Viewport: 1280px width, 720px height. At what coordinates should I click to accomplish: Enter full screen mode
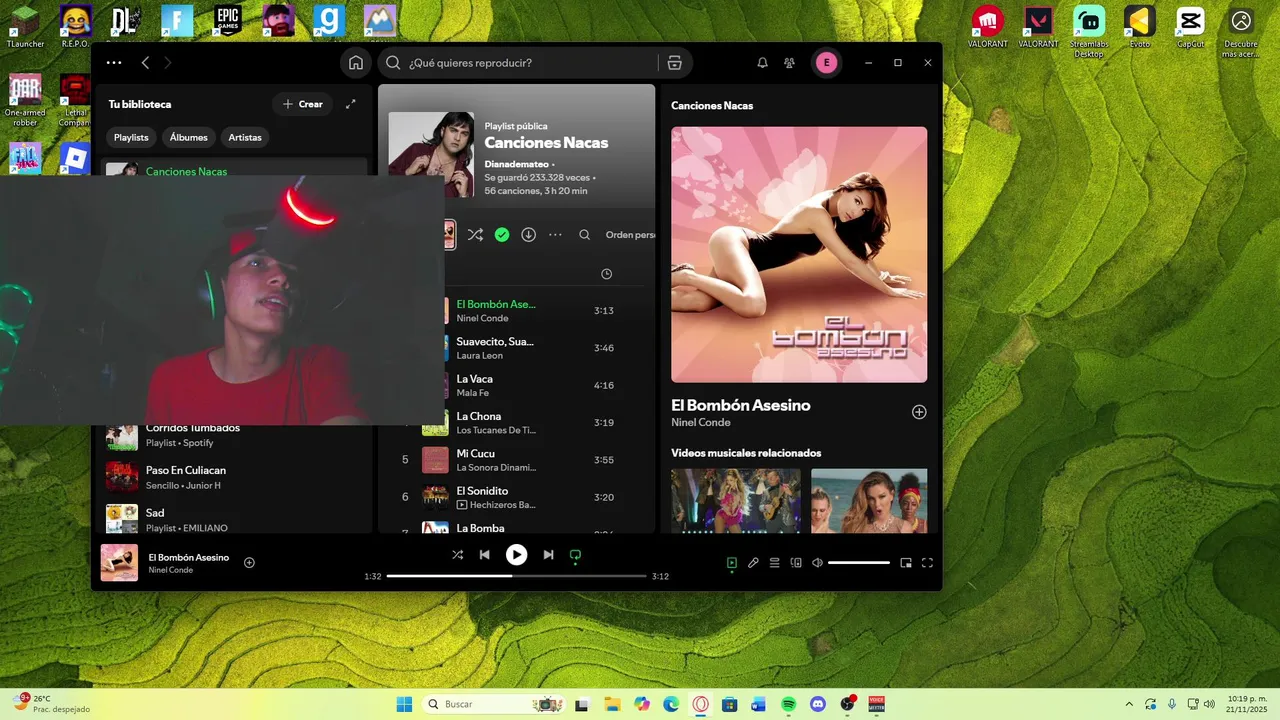927,563
